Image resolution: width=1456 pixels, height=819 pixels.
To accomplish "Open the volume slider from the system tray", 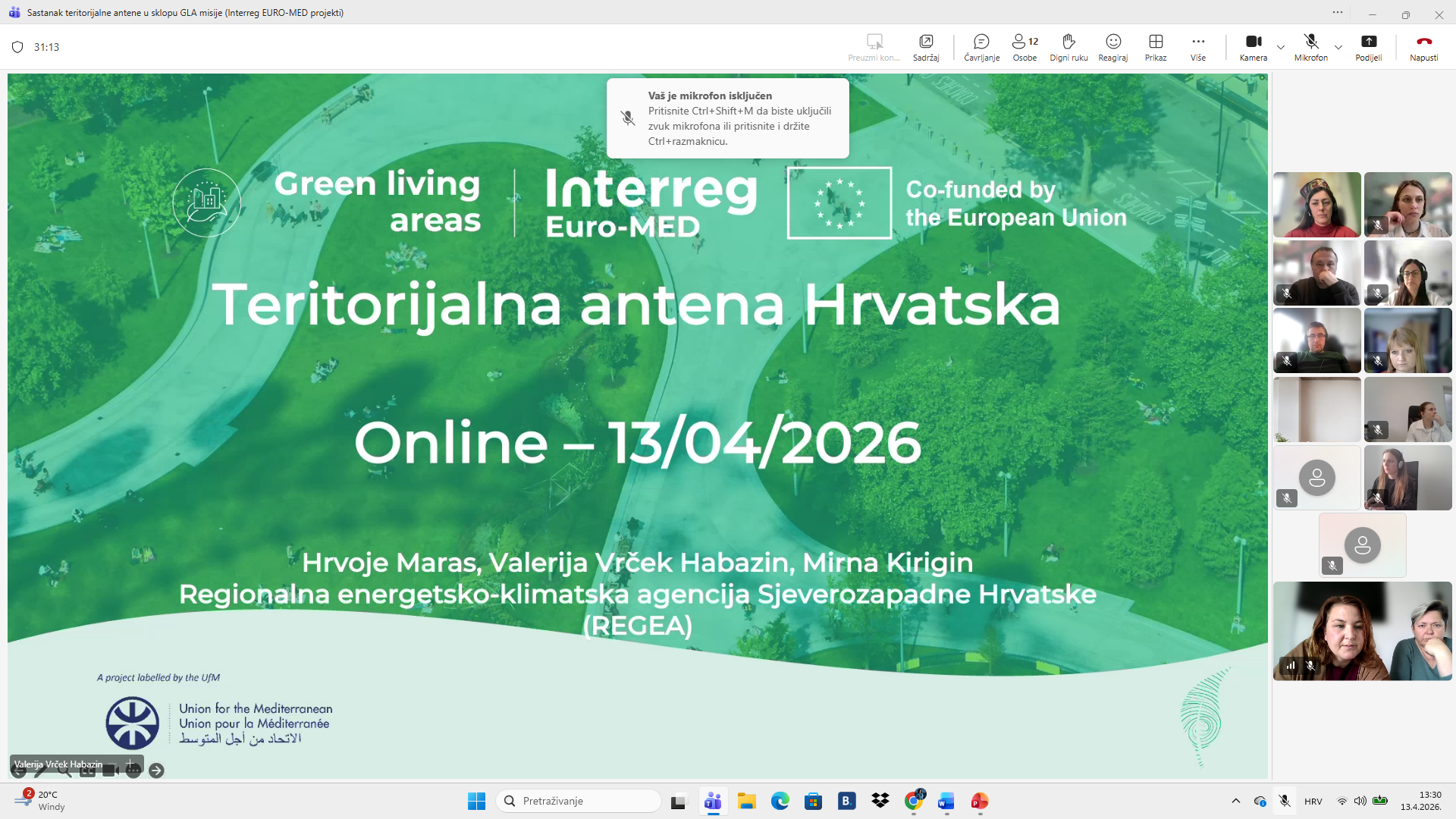I will (1360, 801).
